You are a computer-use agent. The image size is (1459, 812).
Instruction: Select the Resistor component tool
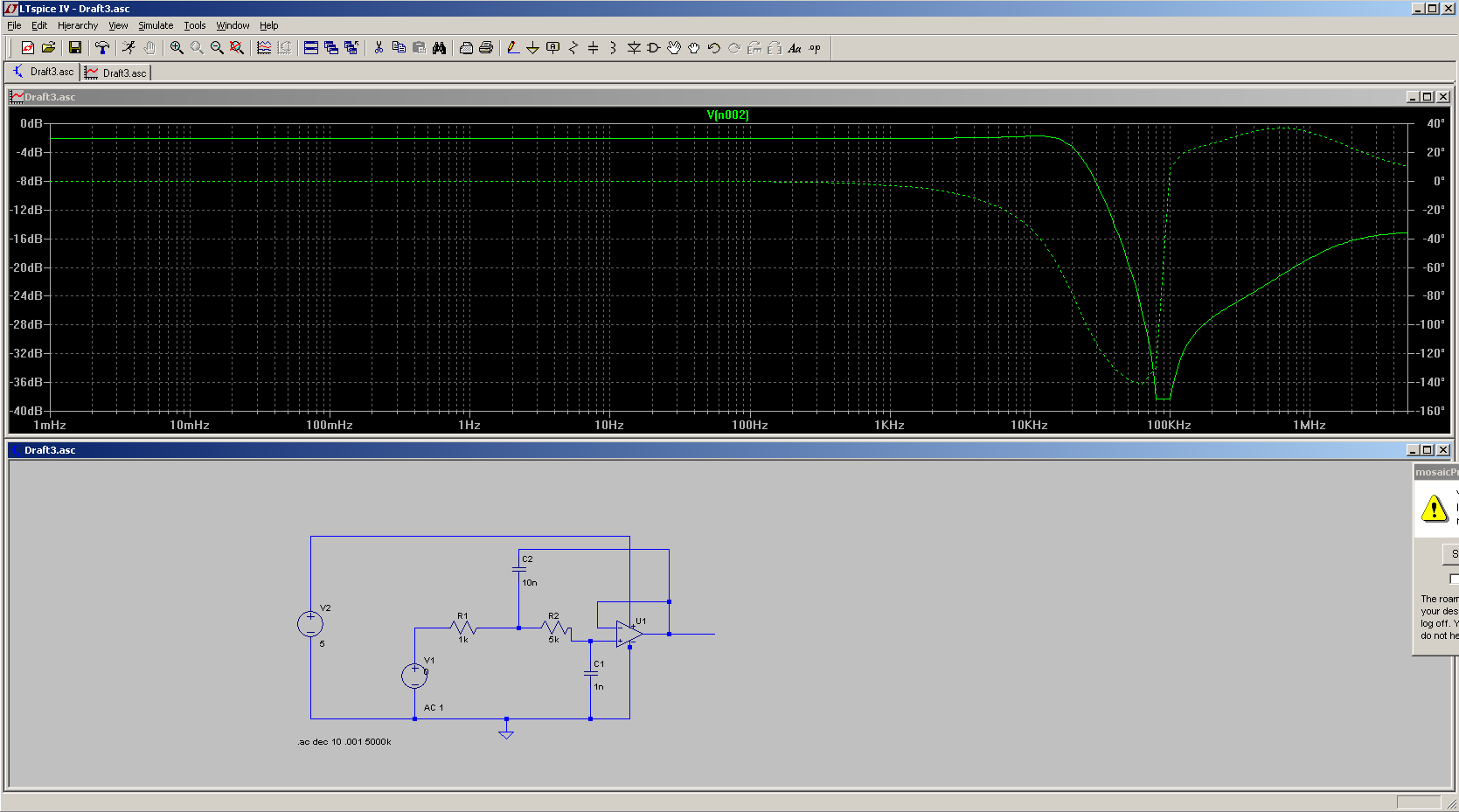click(573, 48)
